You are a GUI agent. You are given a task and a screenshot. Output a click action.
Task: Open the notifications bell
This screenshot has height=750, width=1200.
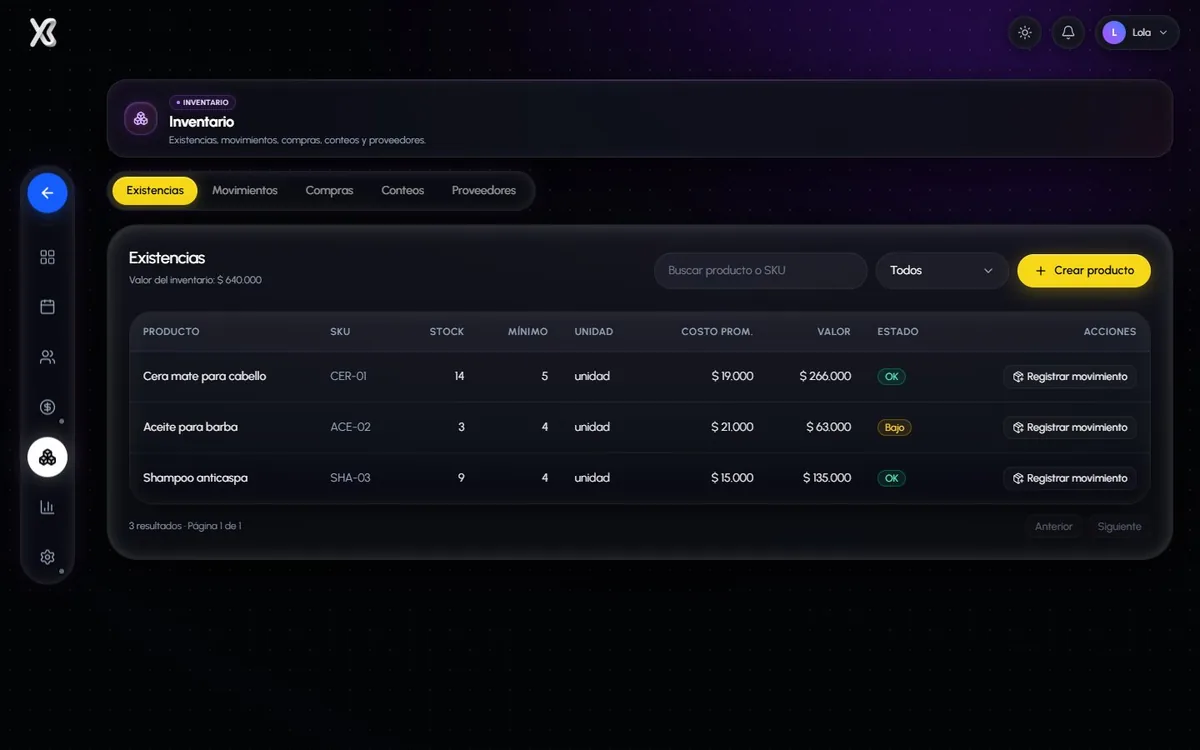point(1068,33)
